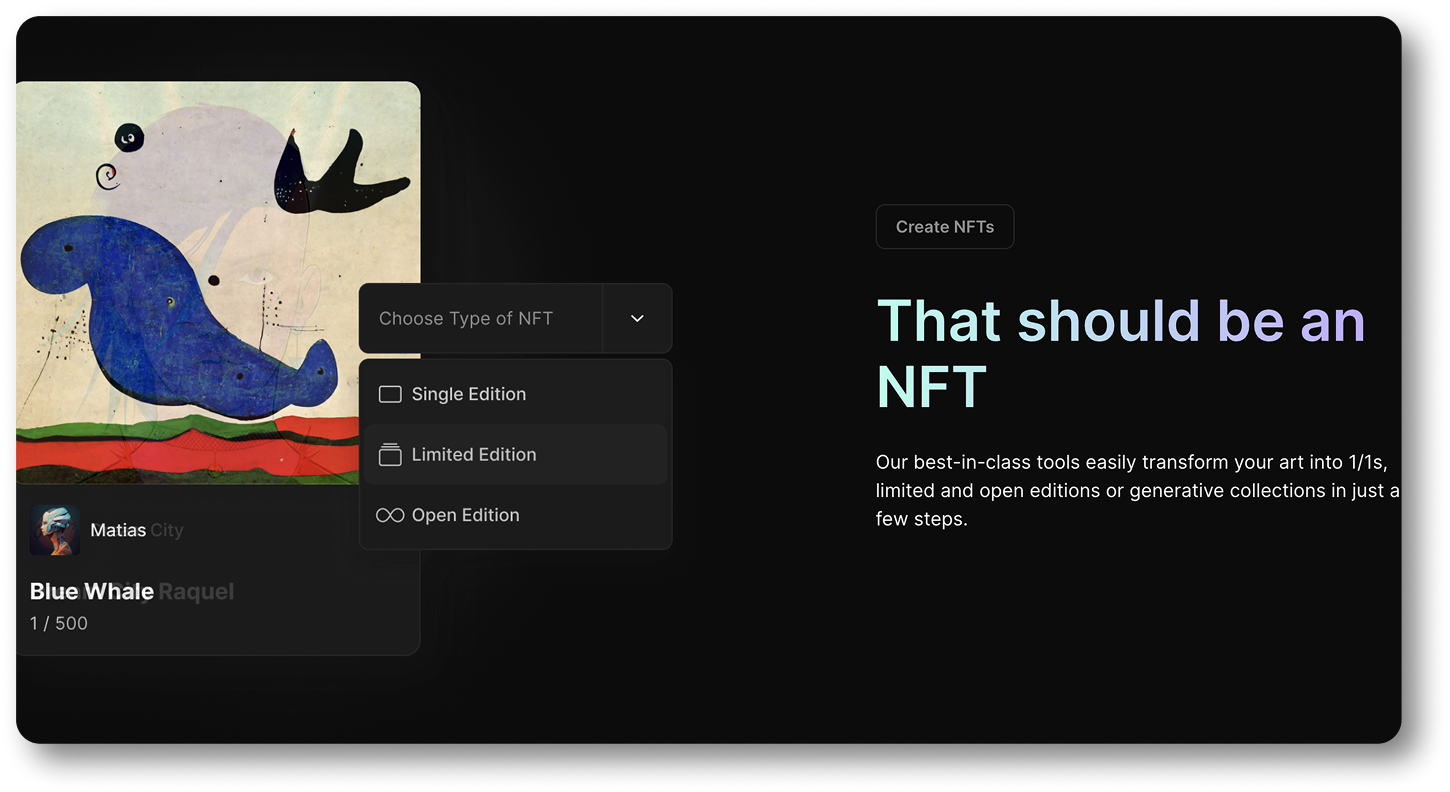Open the Choose Type of NFT dropdown
Viewport: 1450px width, 792px height.
point(515,318)
